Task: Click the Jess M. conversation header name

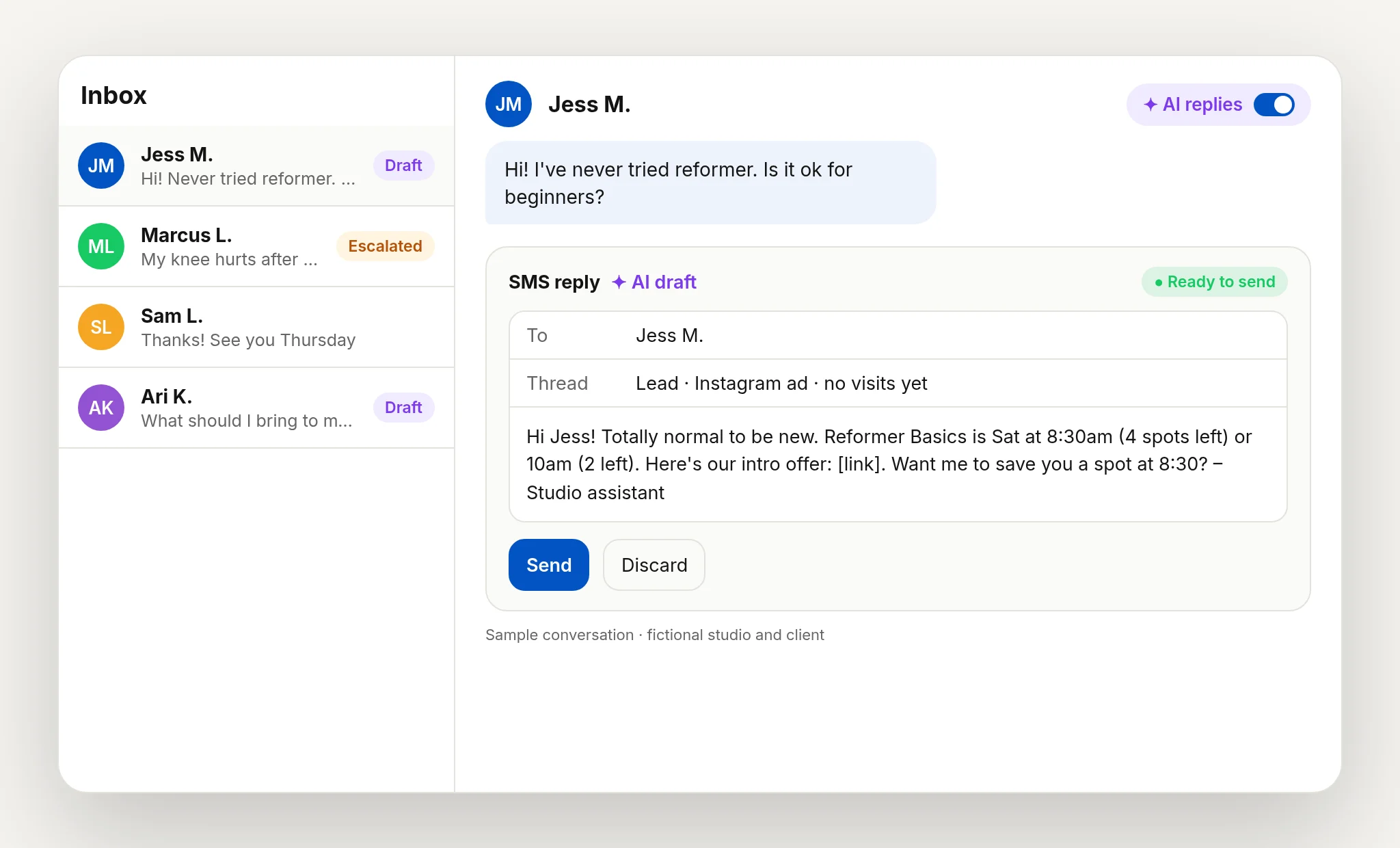Action: [x=589, y=104]
